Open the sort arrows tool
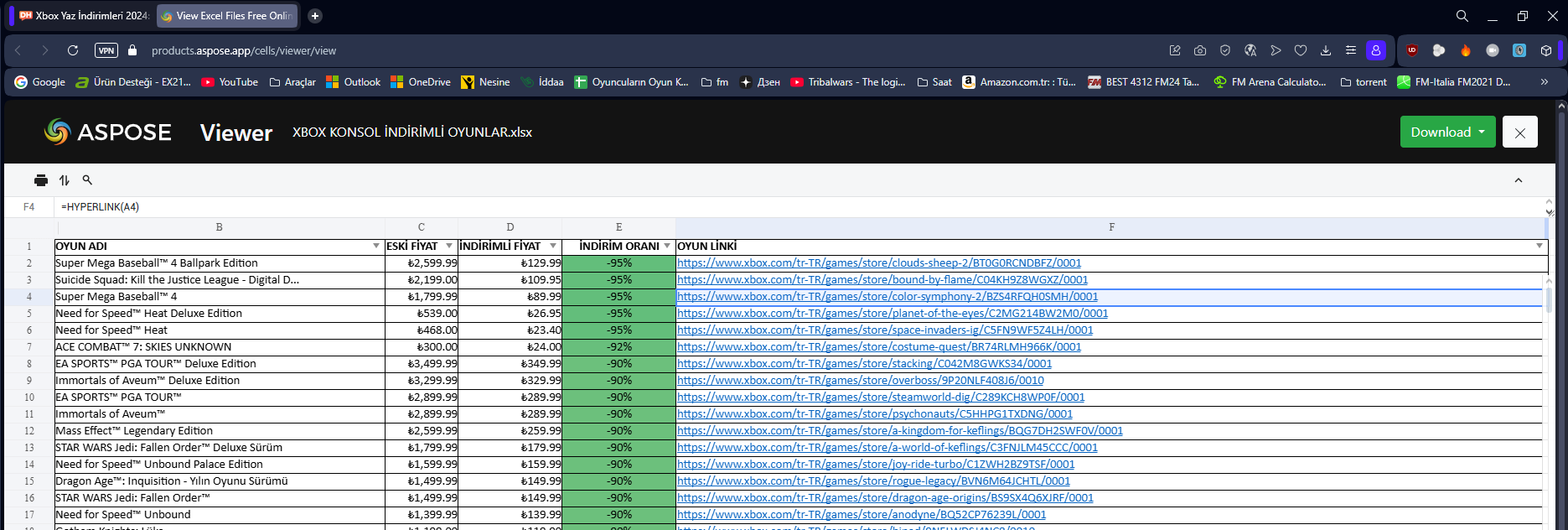This screenshot has width=1568, height=530. coord(65,180)
